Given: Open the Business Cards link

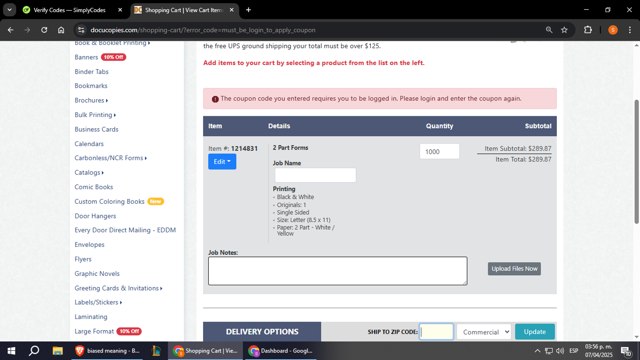Looking at the screenshot, I should (x=96, y=129).
